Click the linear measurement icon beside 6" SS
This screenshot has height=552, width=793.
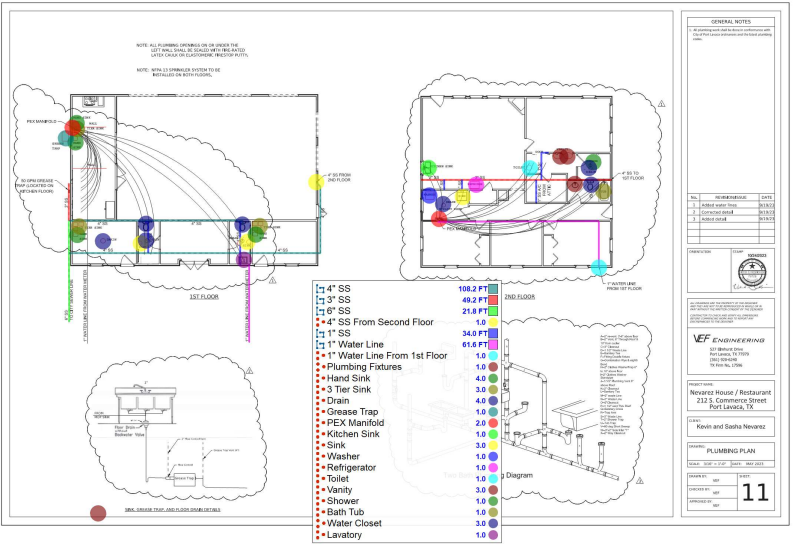320,311
